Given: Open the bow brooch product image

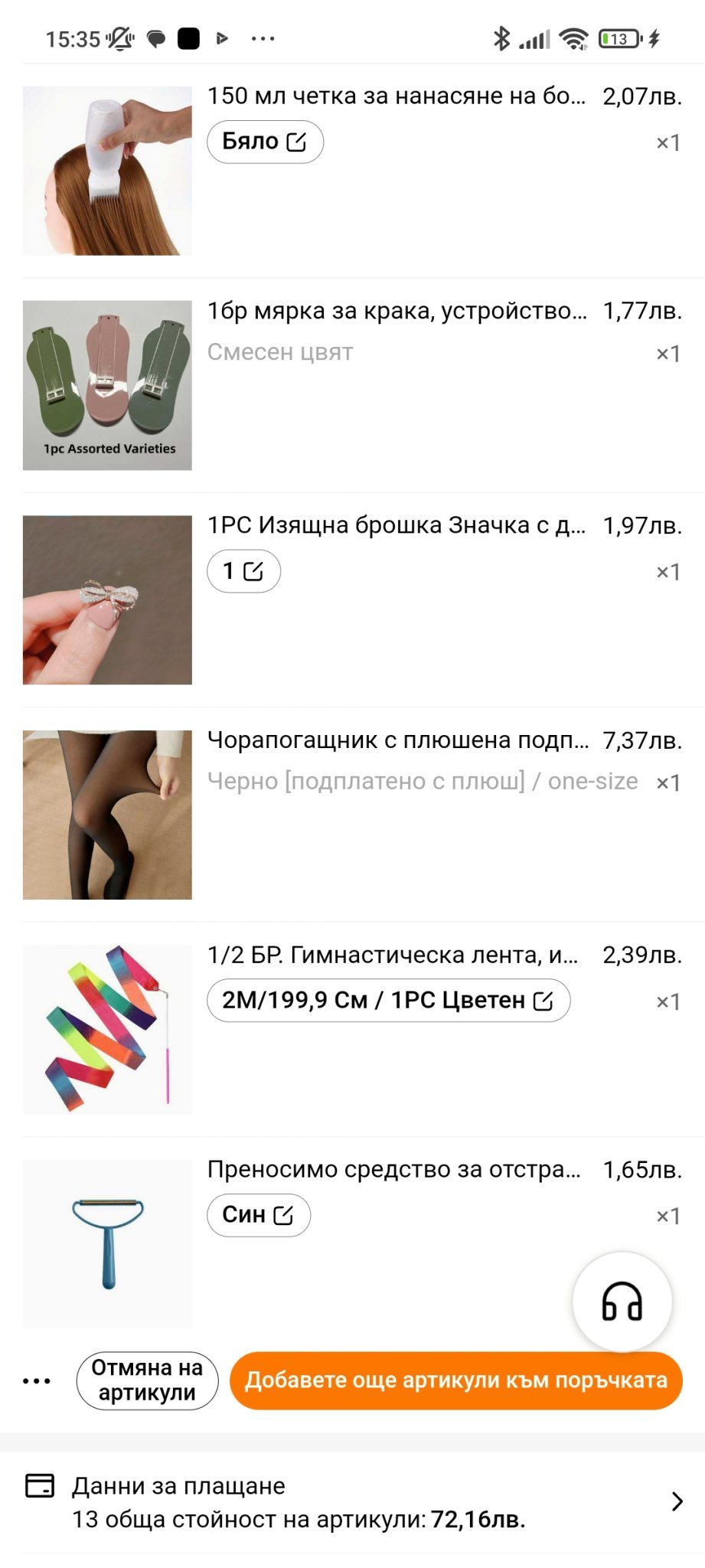Looking at the screenshot, I should coord(107,599).
